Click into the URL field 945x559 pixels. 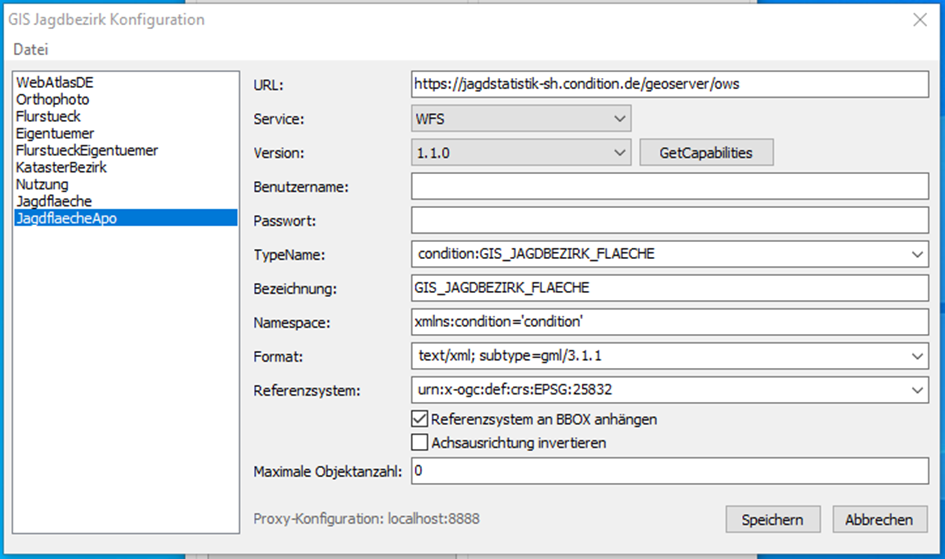pos(670,85)
